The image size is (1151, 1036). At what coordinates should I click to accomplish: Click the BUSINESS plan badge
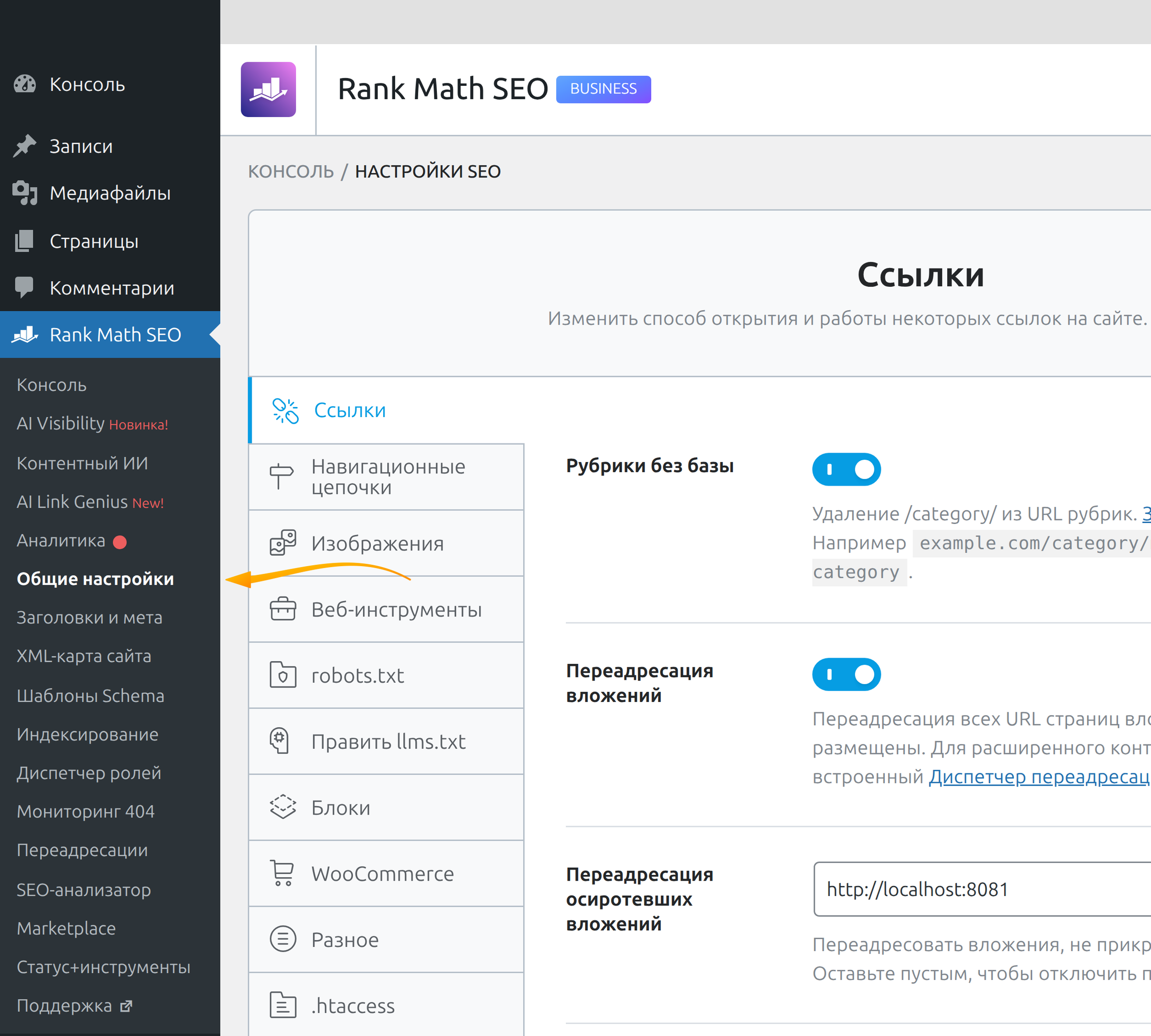tap(603, 89)
